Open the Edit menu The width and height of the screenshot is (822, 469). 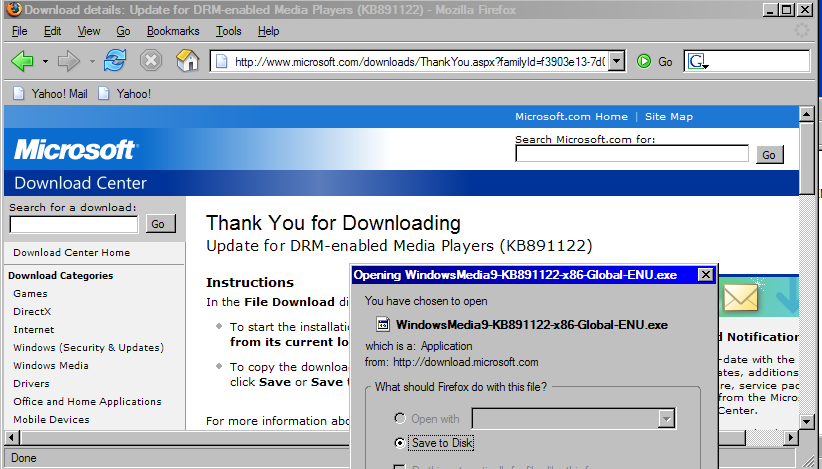click(52, 31)
